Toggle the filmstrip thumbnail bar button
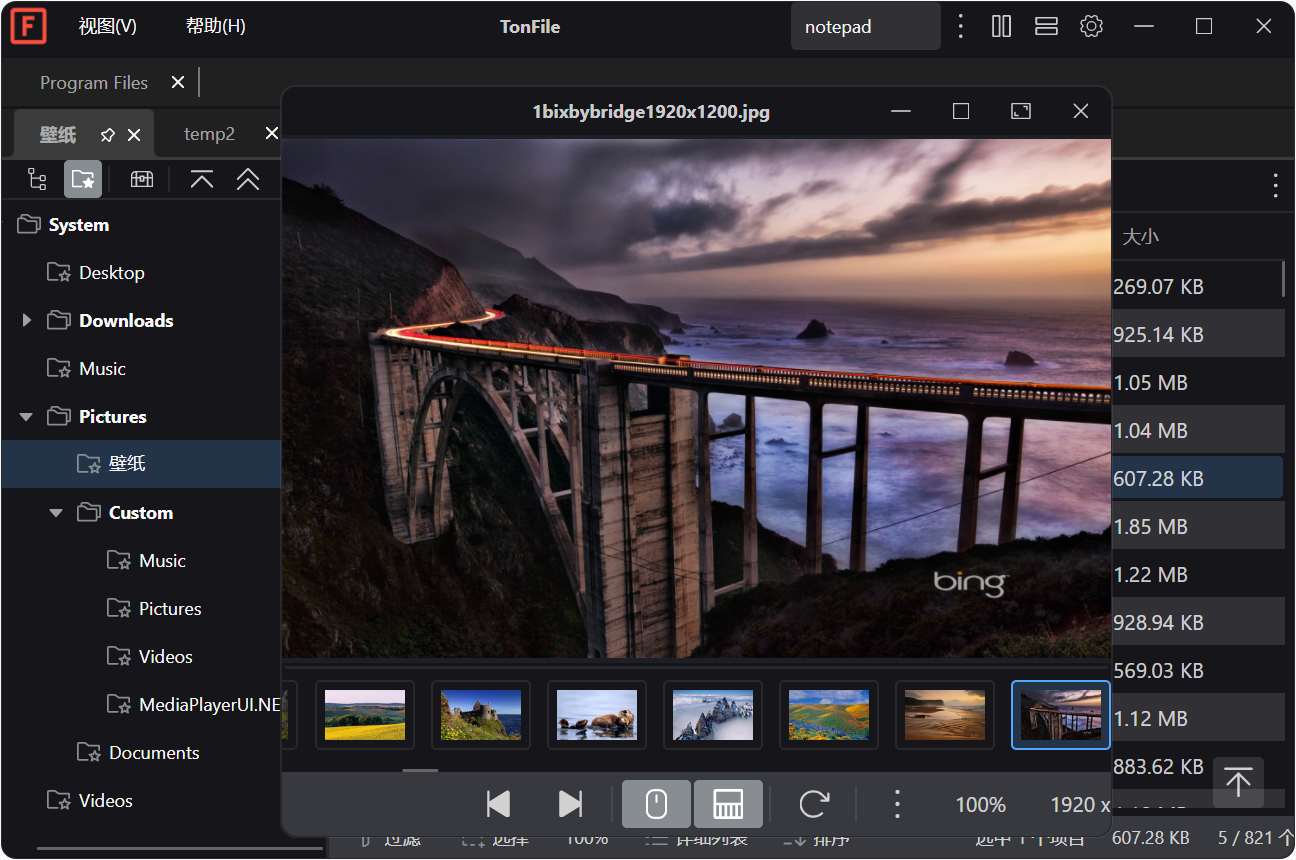This screenshot has width=1296, height=860. click(728, 804)
